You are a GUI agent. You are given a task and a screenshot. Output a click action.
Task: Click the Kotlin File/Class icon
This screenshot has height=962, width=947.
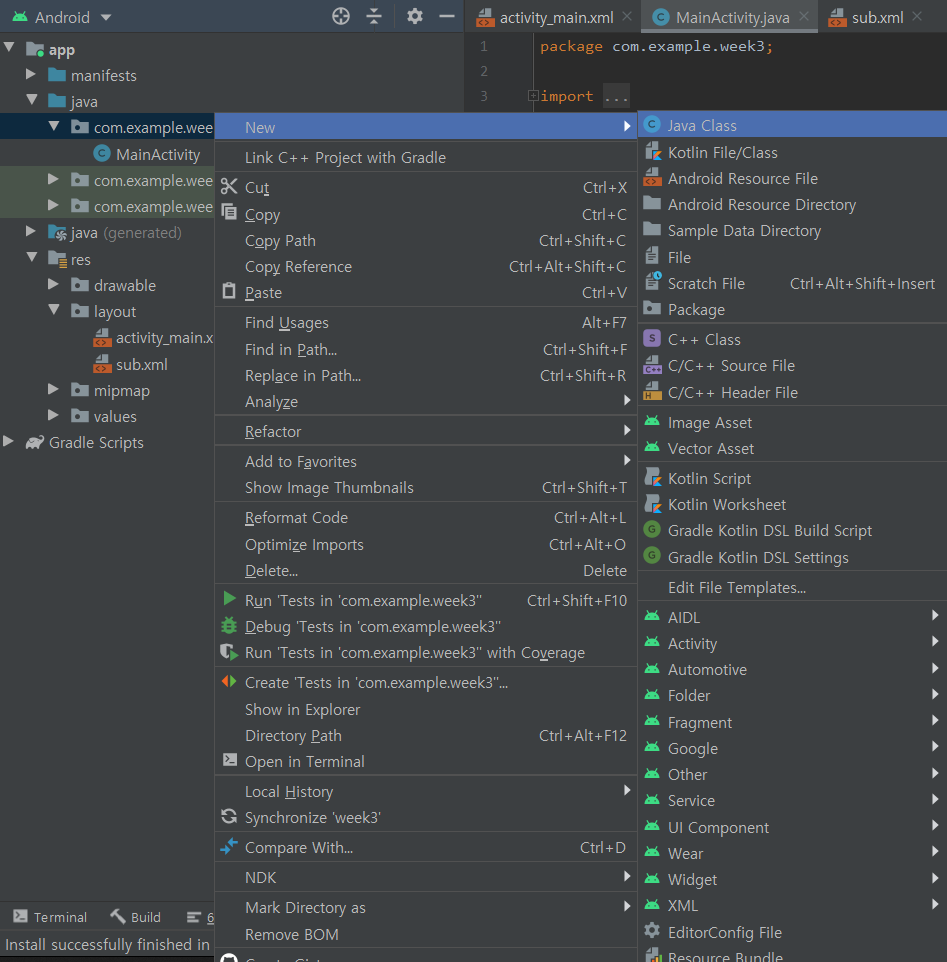[653, 152]
